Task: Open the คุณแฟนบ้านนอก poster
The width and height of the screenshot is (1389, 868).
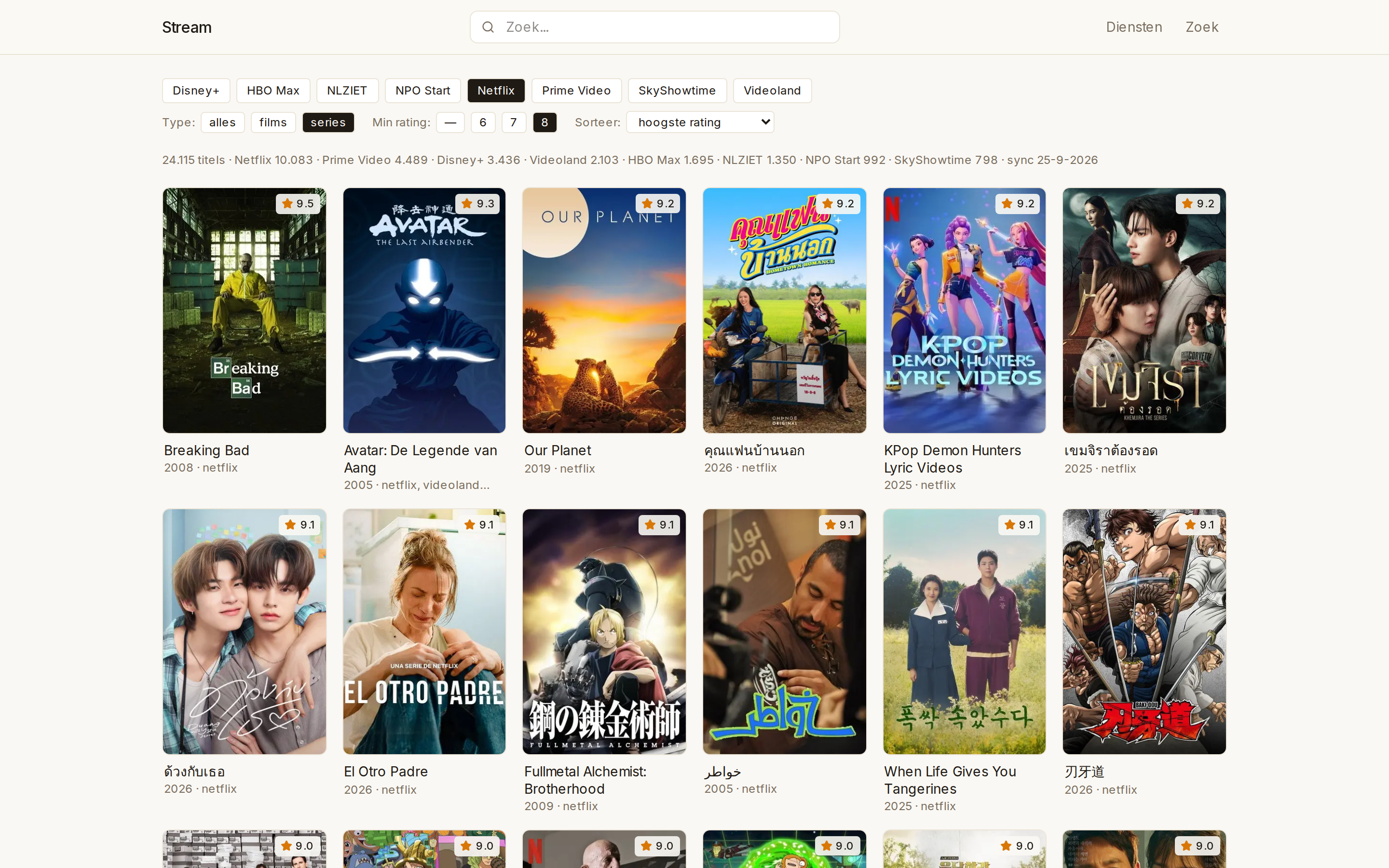Action: [785, 311]
